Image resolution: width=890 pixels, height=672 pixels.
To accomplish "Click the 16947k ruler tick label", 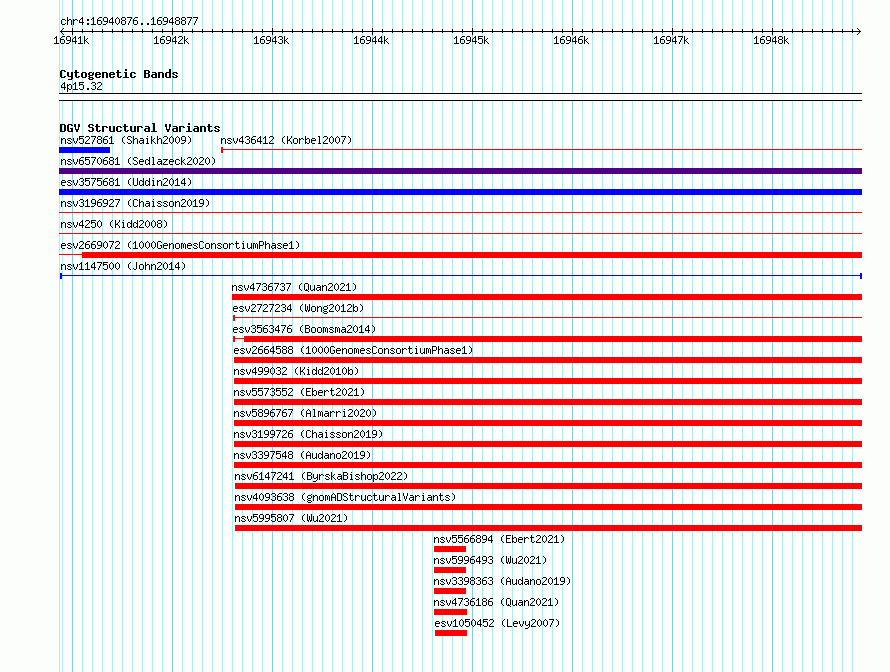I will tap(671, 40).
